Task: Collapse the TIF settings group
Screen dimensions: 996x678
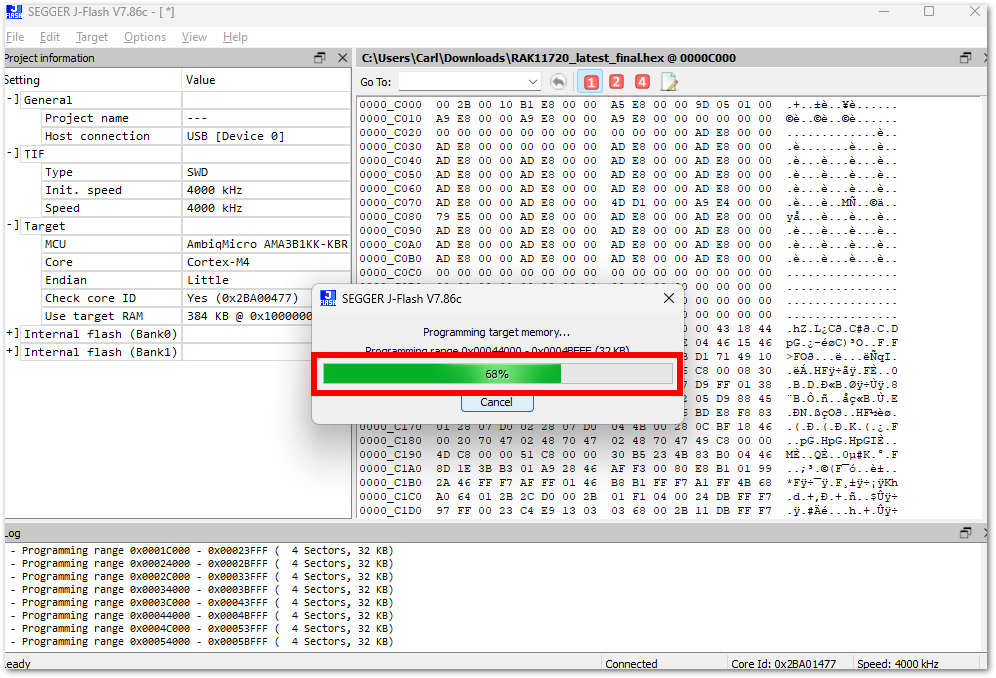Action: click(x=12, y=153)
